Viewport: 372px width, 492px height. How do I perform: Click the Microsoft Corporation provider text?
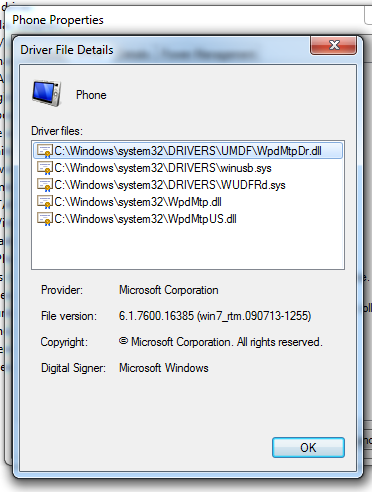coord(169,290)
